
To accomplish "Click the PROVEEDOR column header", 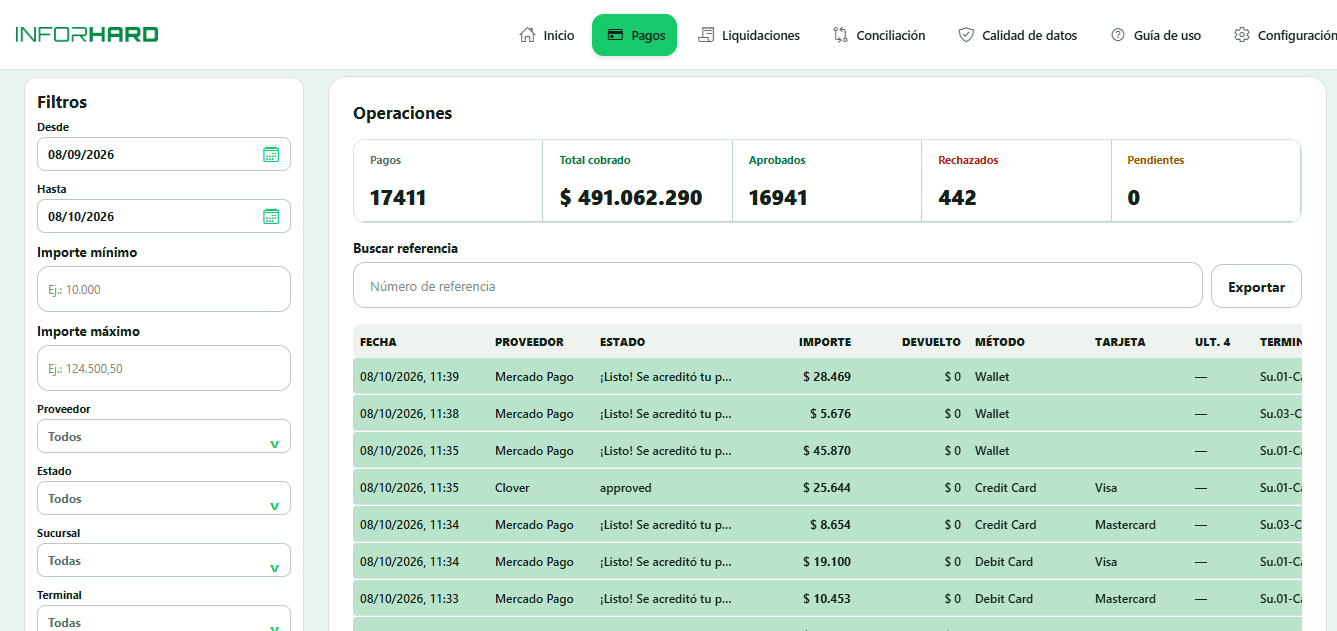I will tap(529, 342).
